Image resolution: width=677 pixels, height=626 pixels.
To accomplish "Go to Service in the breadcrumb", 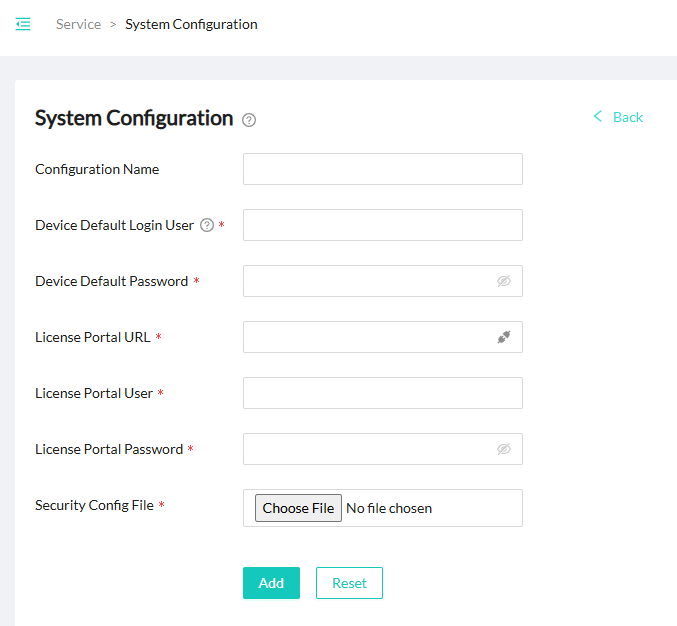I will (x=78, y=24).
